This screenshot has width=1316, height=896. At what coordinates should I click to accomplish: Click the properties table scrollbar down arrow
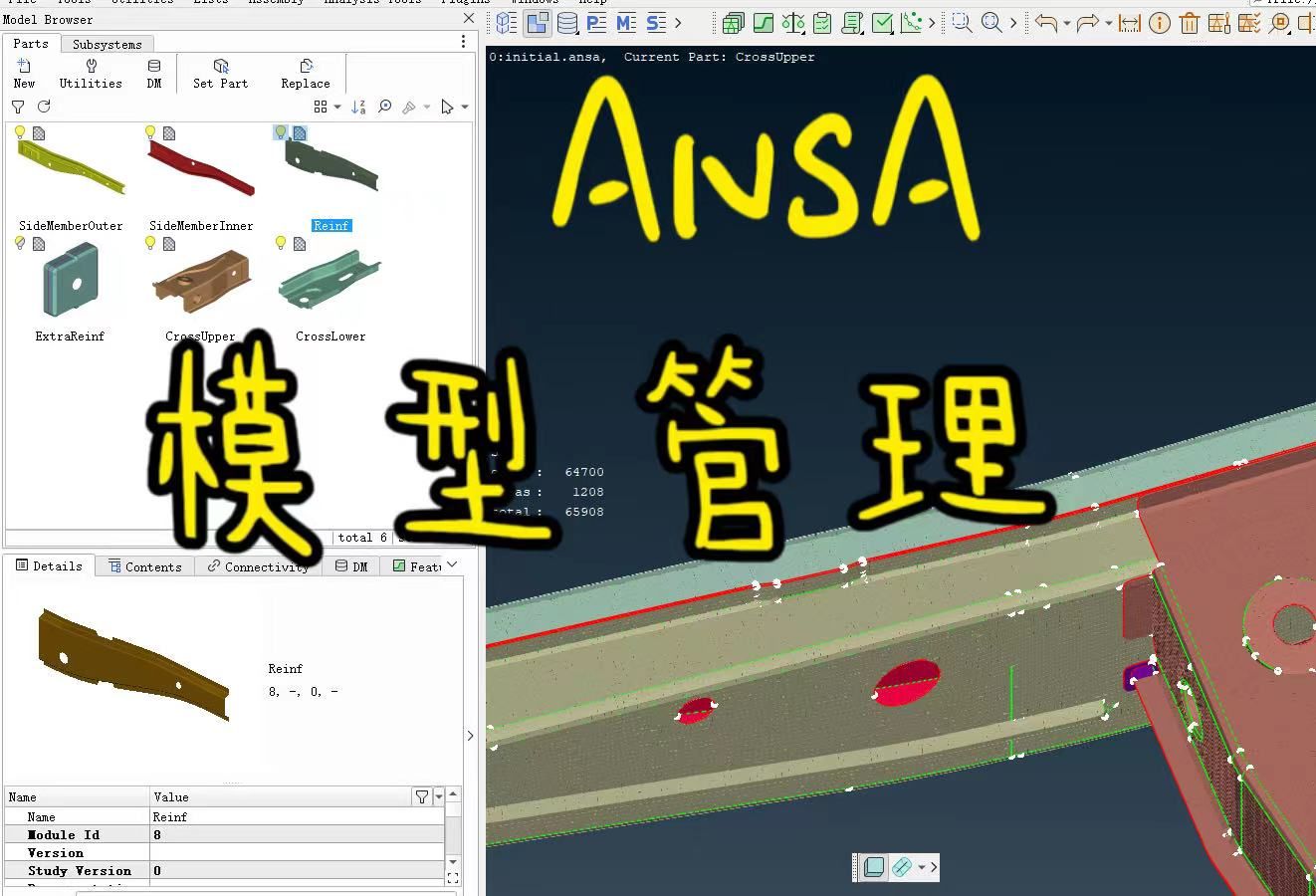pyautogui.click(x=453, y=862)
